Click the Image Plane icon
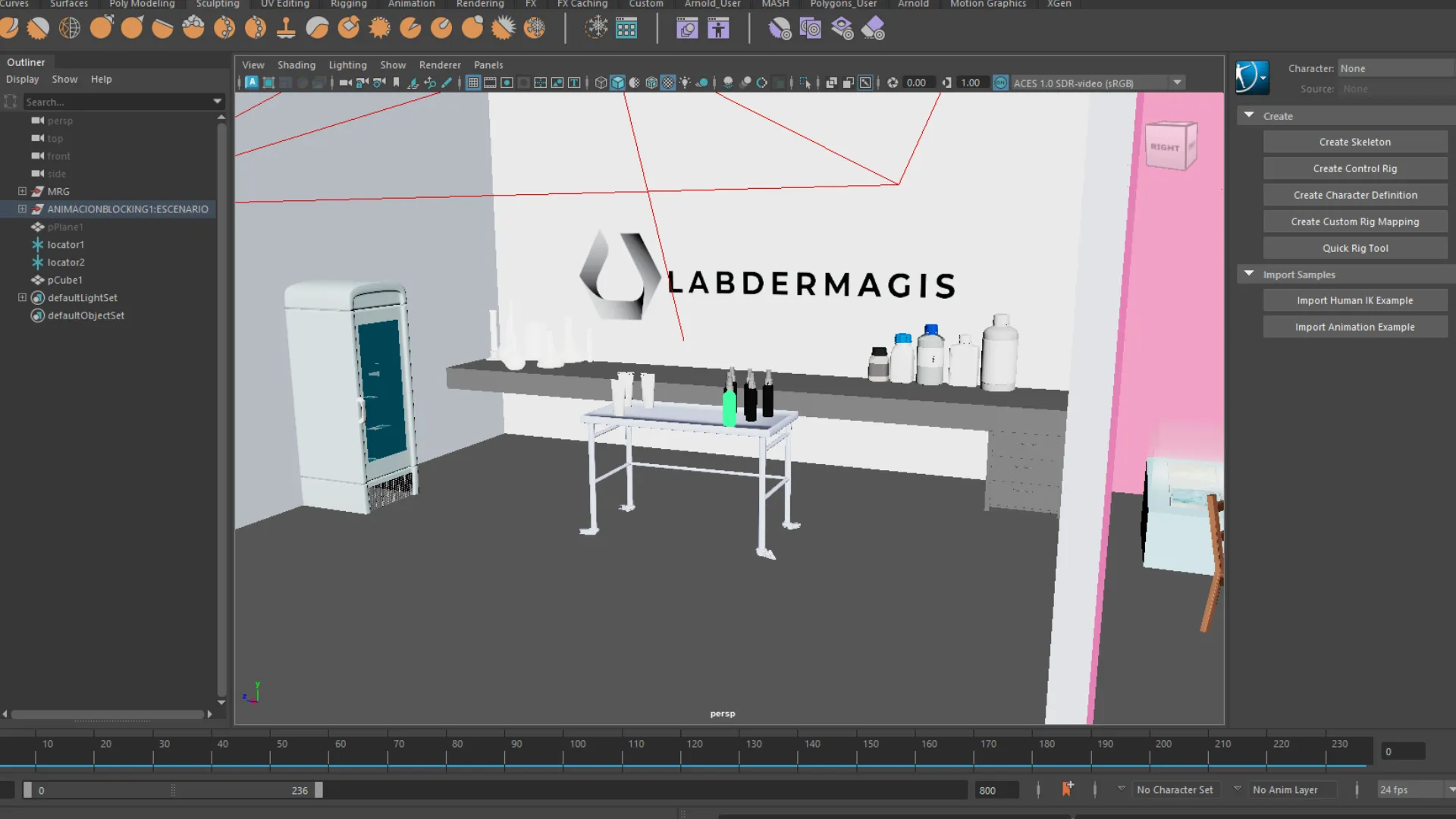The width and height of the screenshot is (1456, 819). tap(413, 83)
